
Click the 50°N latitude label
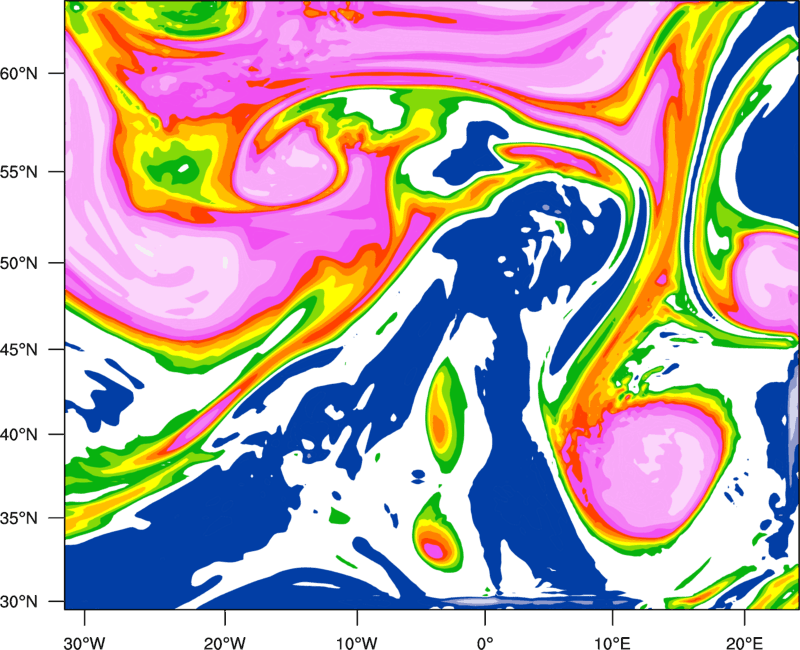[19, 263]
